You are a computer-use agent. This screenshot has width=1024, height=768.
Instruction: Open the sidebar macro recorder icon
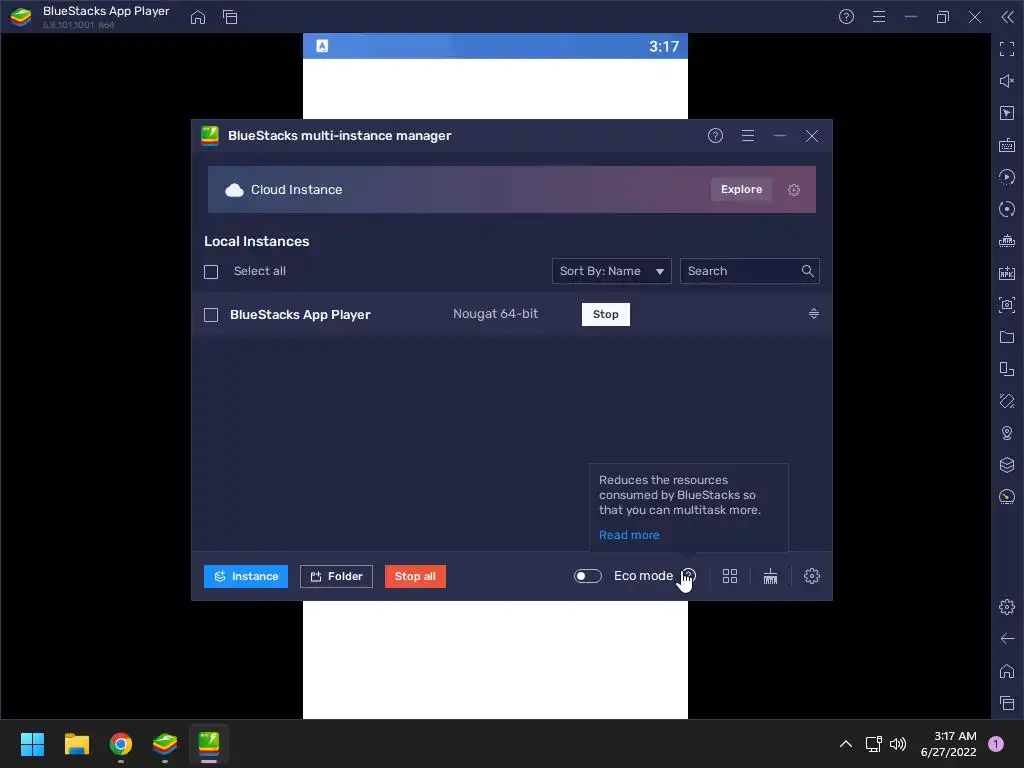pos(1006,177)
